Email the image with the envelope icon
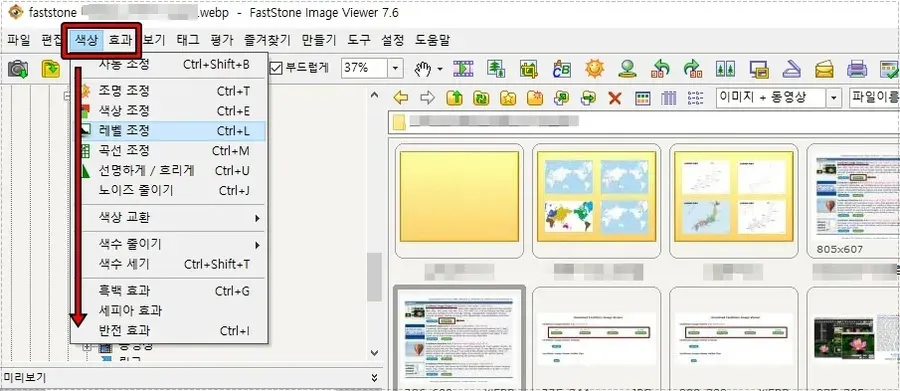The width and height of the screenshot is (900, 391). (x=824, y=69)
